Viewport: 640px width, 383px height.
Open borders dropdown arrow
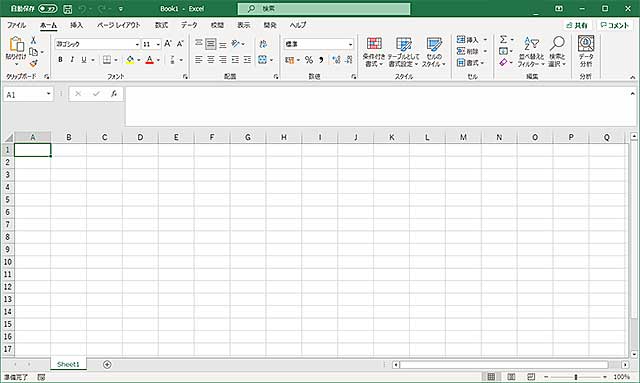pyautogui.click(x=116, y=60)
